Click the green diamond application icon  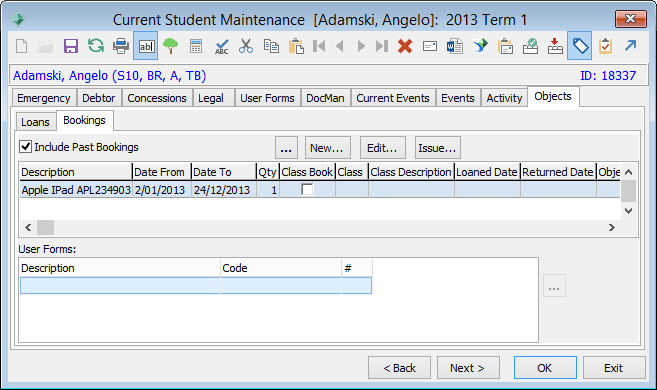click(x=18, y=19)
